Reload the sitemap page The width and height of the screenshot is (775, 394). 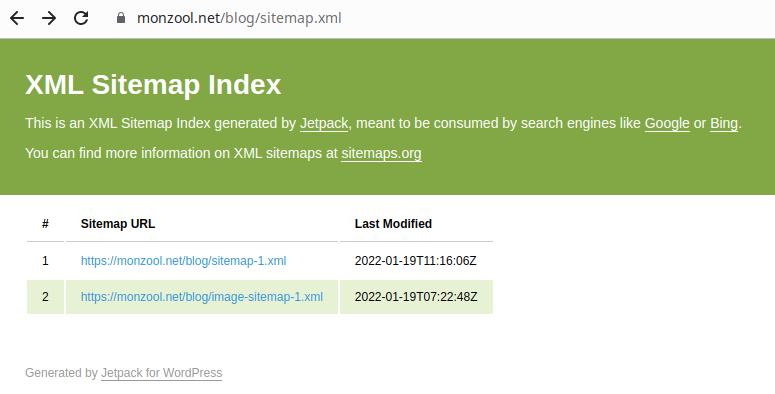point(81,18)
